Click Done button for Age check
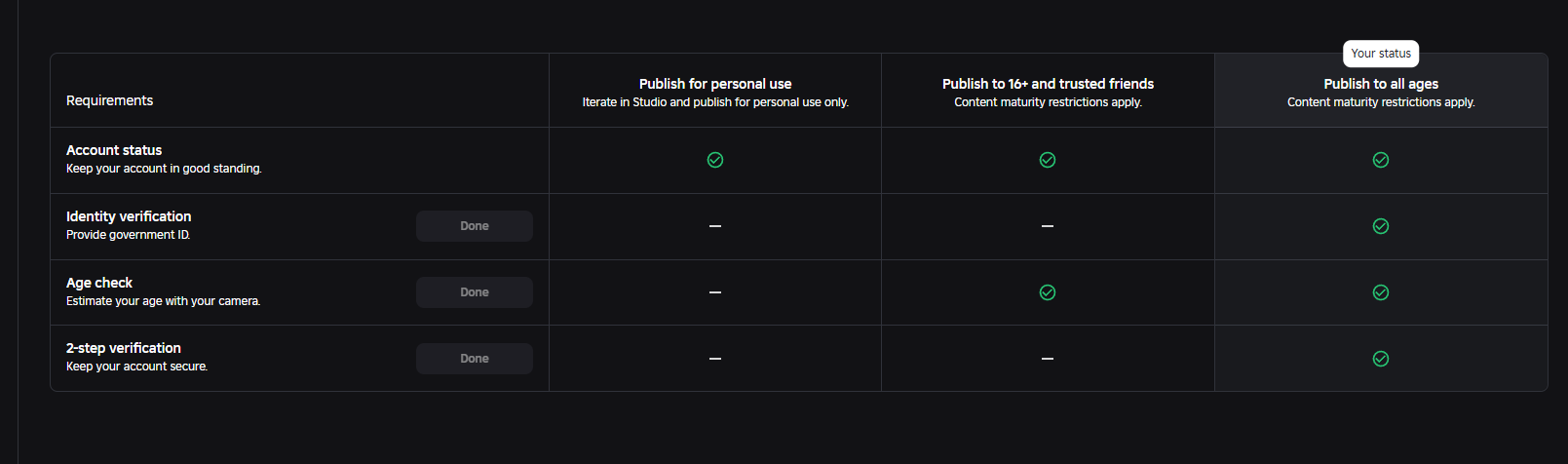Image resolution: width=1568 pixels, height=464 pixels. (475, 292)
